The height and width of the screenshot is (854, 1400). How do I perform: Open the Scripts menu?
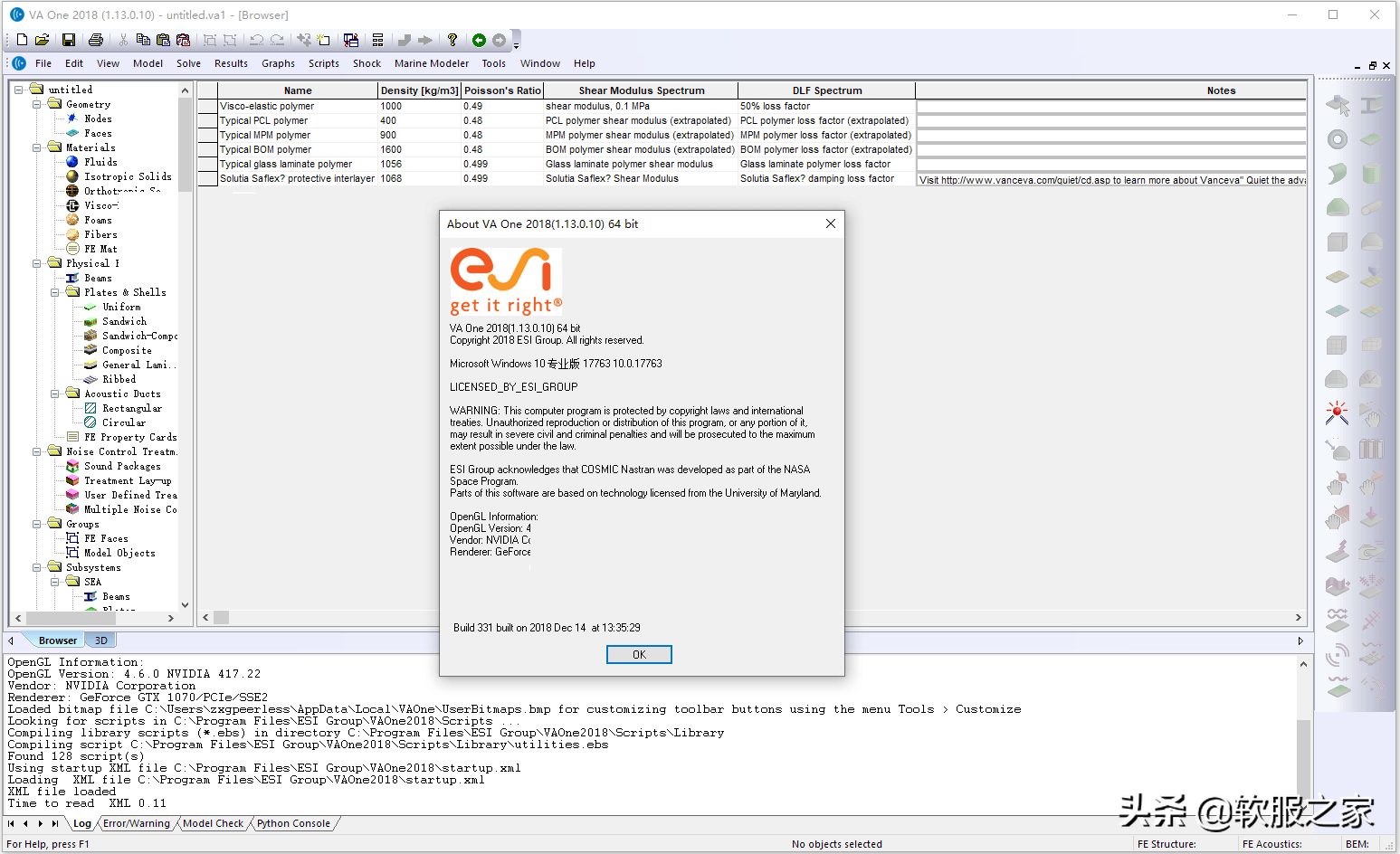[x=324, y=63]
